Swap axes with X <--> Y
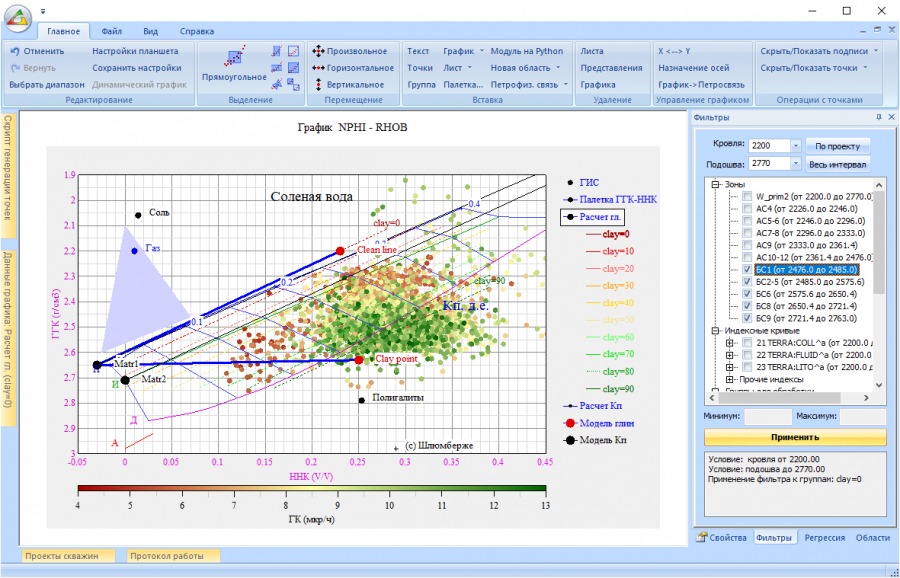The image size is (900, 578). 674,51
